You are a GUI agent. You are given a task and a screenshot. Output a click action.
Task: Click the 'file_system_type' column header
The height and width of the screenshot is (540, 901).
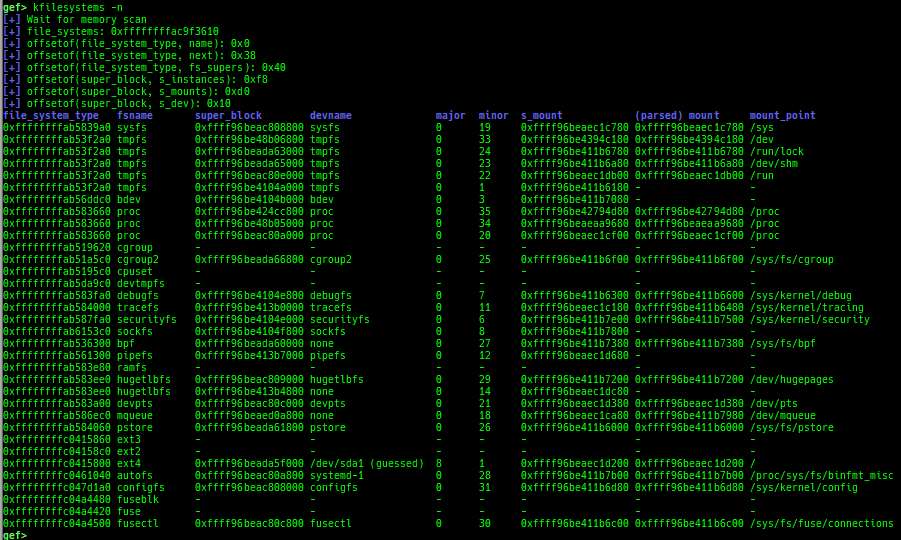[51, 115]
